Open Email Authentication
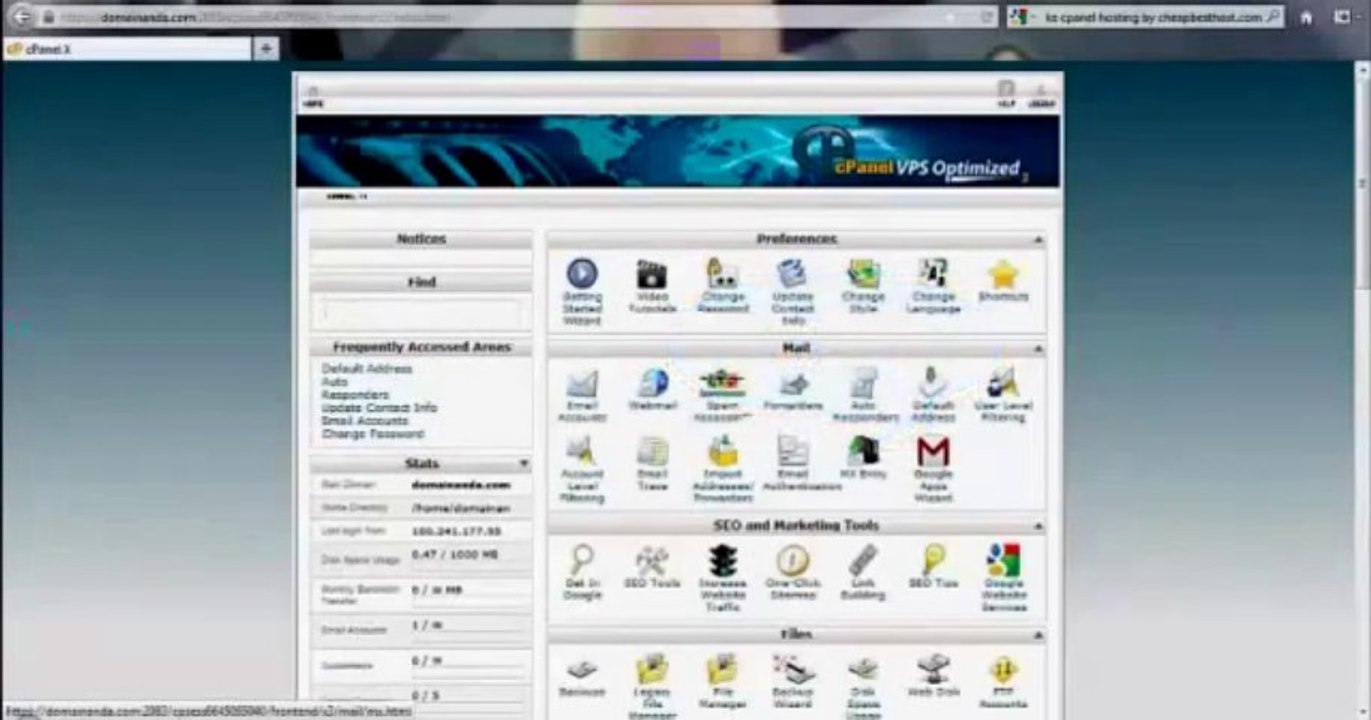The image size is (1371, 720). pyautogui.click(x=792, y=451)
